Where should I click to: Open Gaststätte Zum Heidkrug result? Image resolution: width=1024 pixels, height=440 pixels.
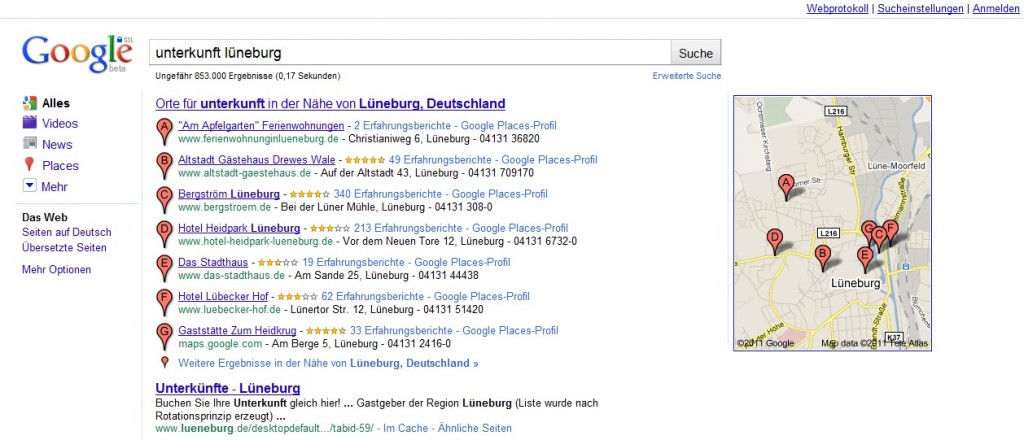(x=237, y=331)
